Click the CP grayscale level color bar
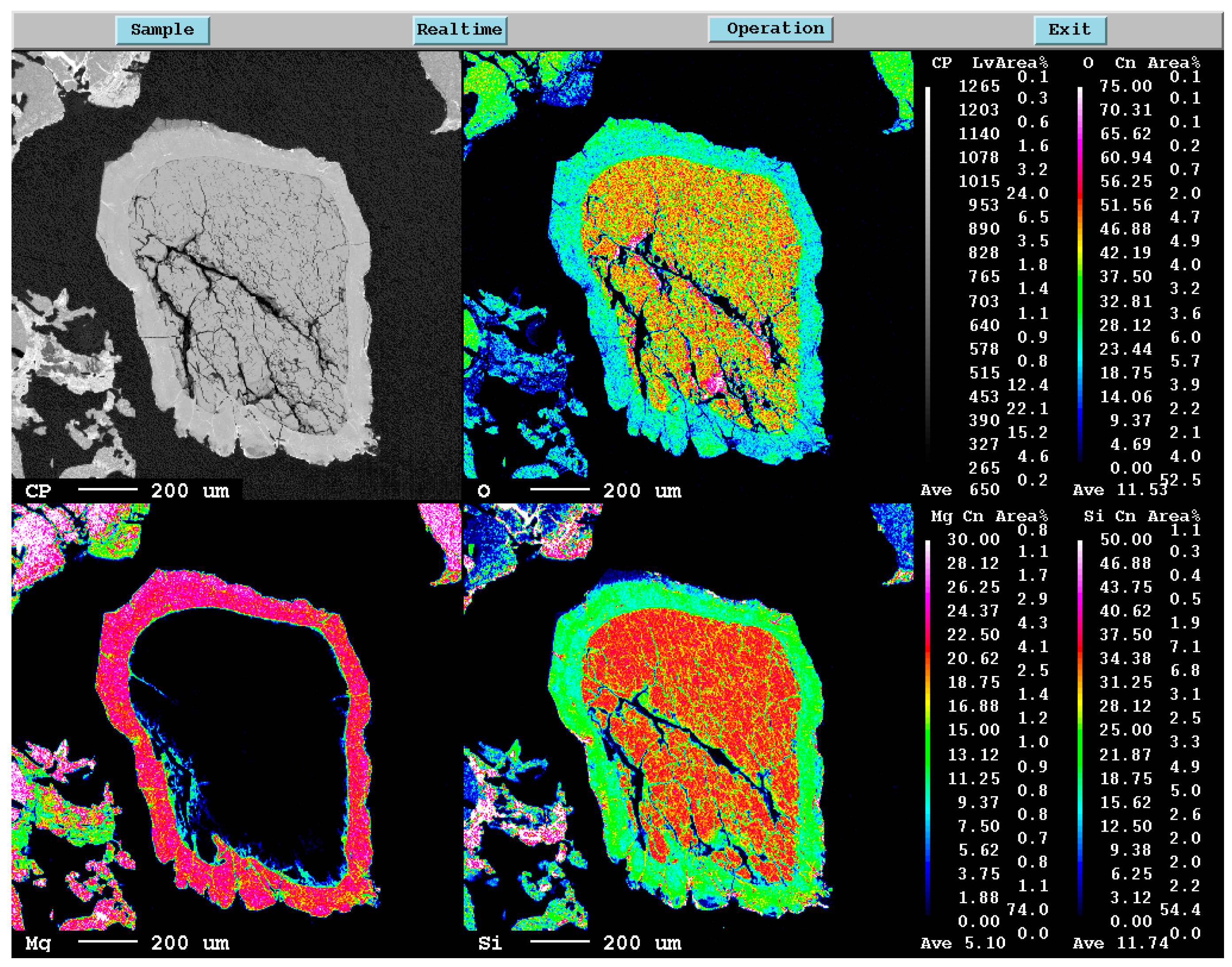This screenshot has height=967, width=1232. (x=928, y=275)
